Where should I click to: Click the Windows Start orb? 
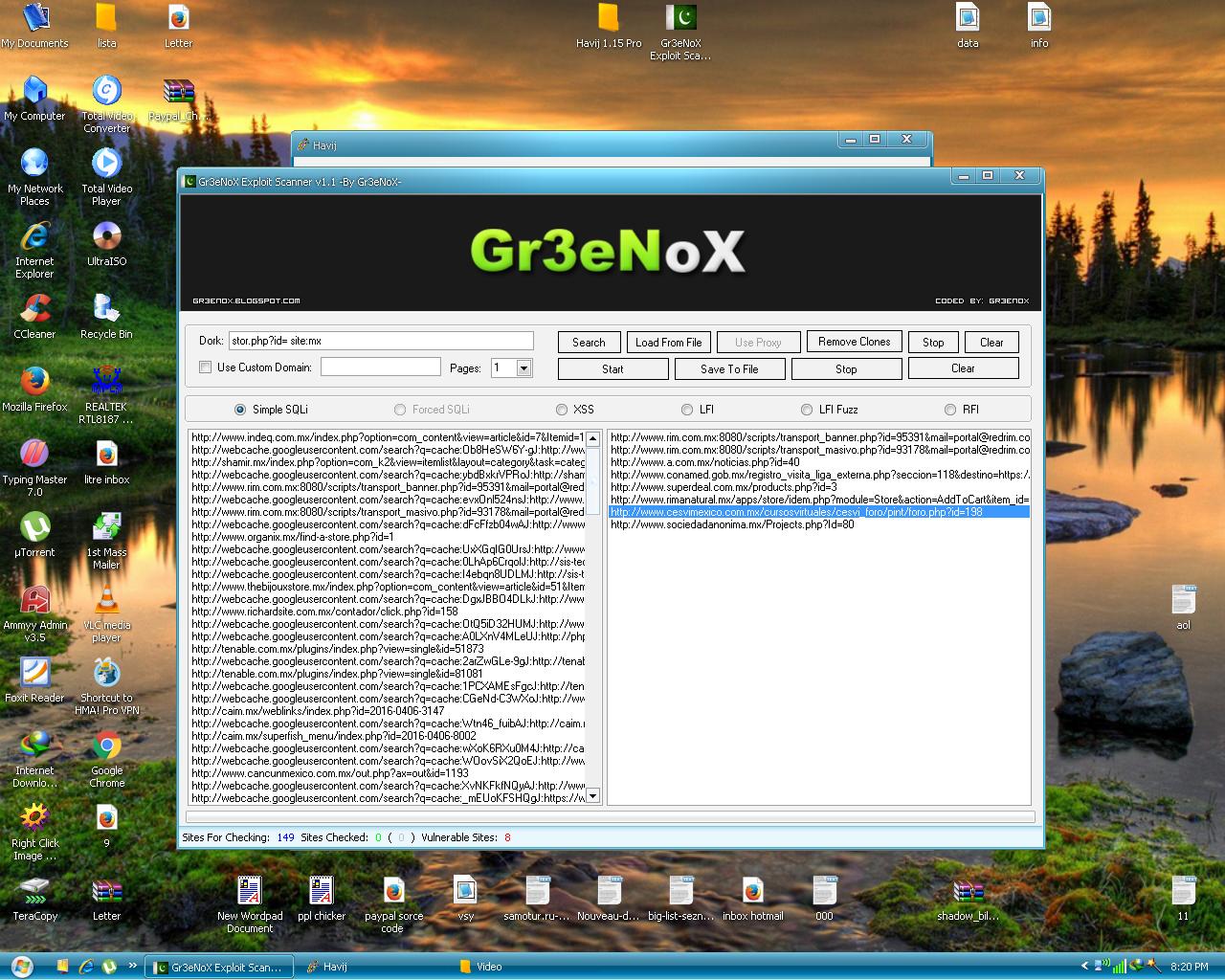coord(21,966)
